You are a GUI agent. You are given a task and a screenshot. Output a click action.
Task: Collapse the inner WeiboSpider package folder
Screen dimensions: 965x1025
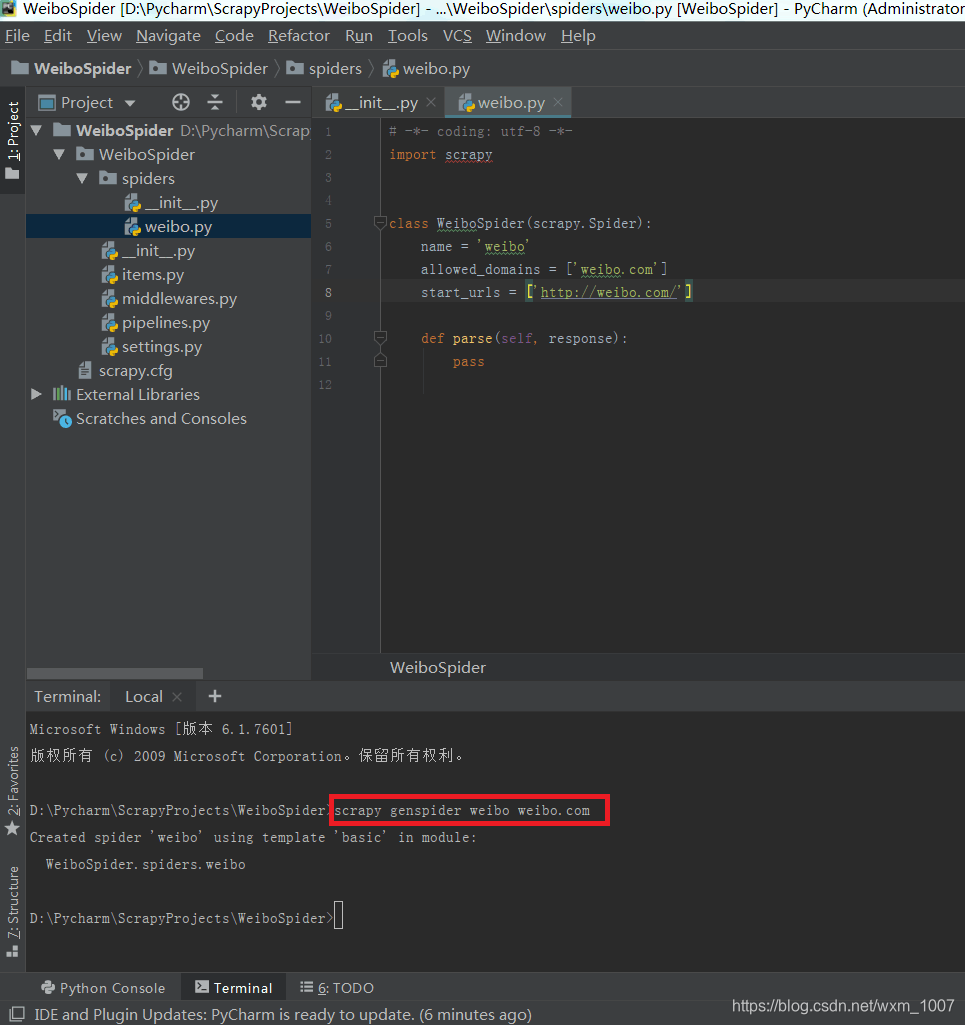click(x=59, y=154)
